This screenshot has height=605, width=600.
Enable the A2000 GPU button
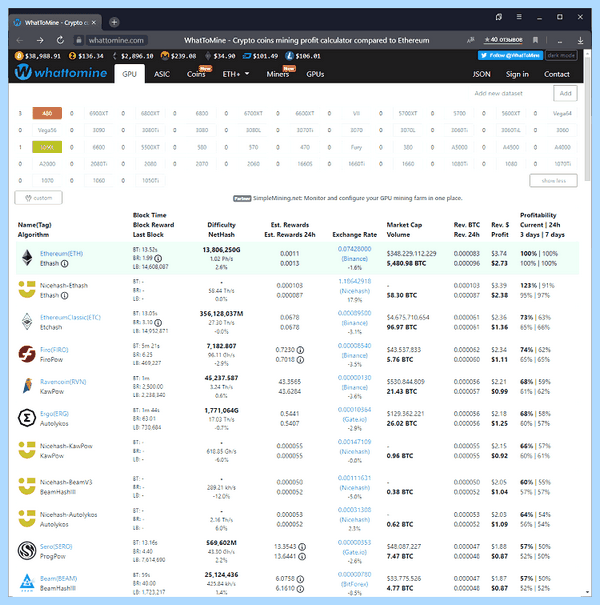(47, 164)
